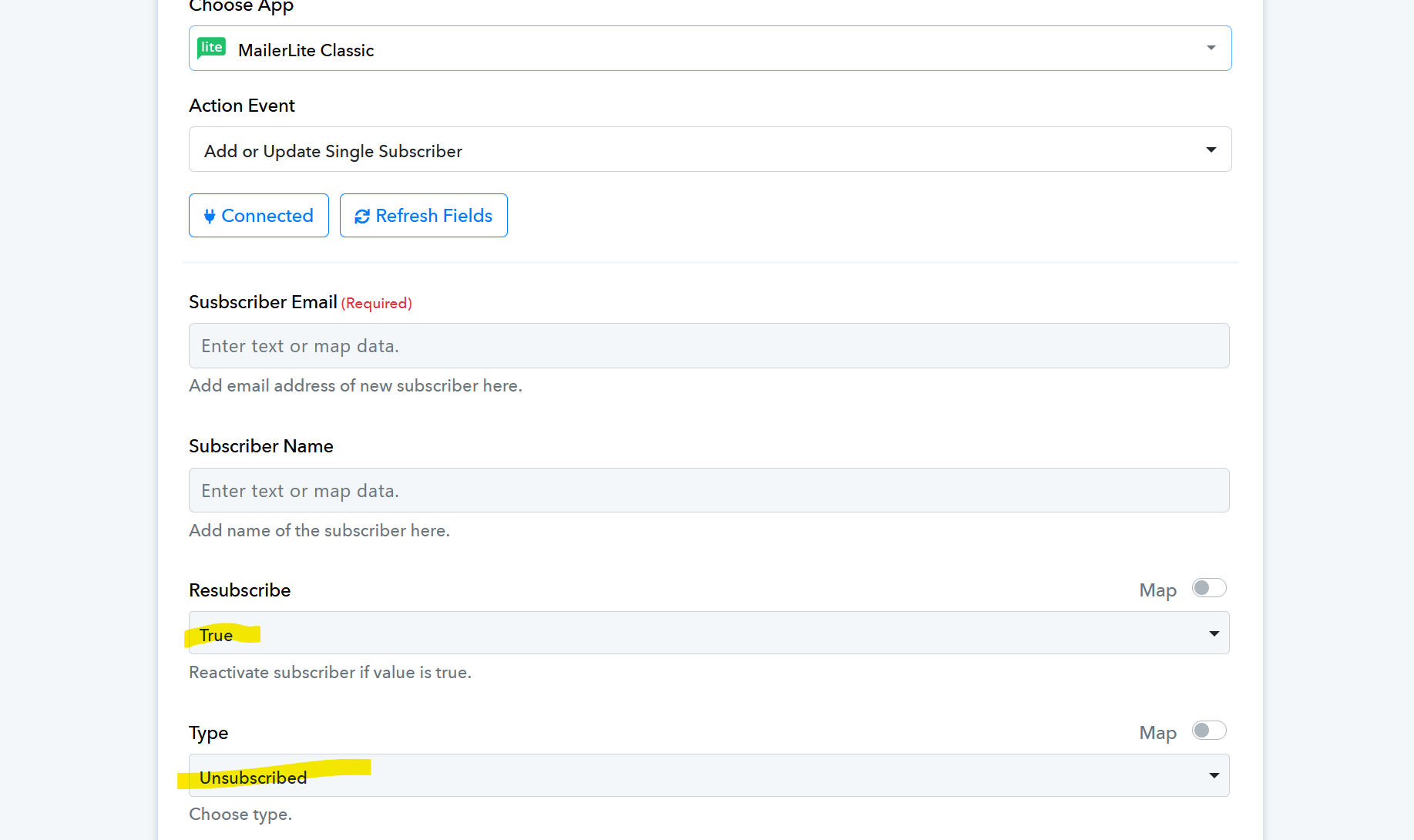Screen dimensions: 1414x840
Task: Open the Type dropdown set to Unsubscribed
Action: (709, 775)
